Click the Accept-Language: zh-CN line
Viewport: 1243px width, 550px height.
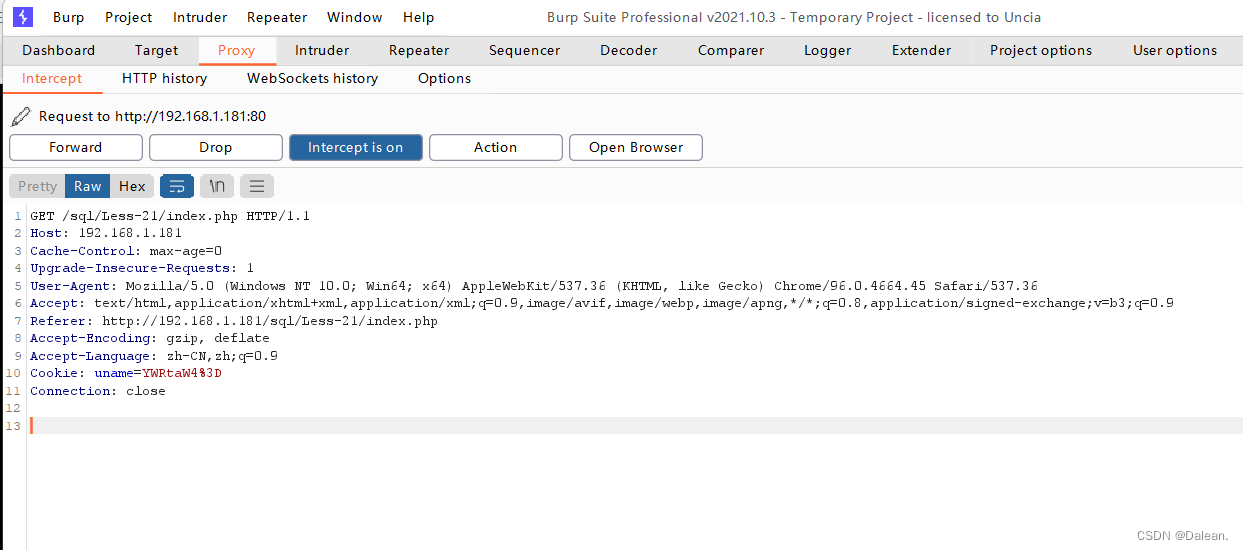(x=154, y=356)
